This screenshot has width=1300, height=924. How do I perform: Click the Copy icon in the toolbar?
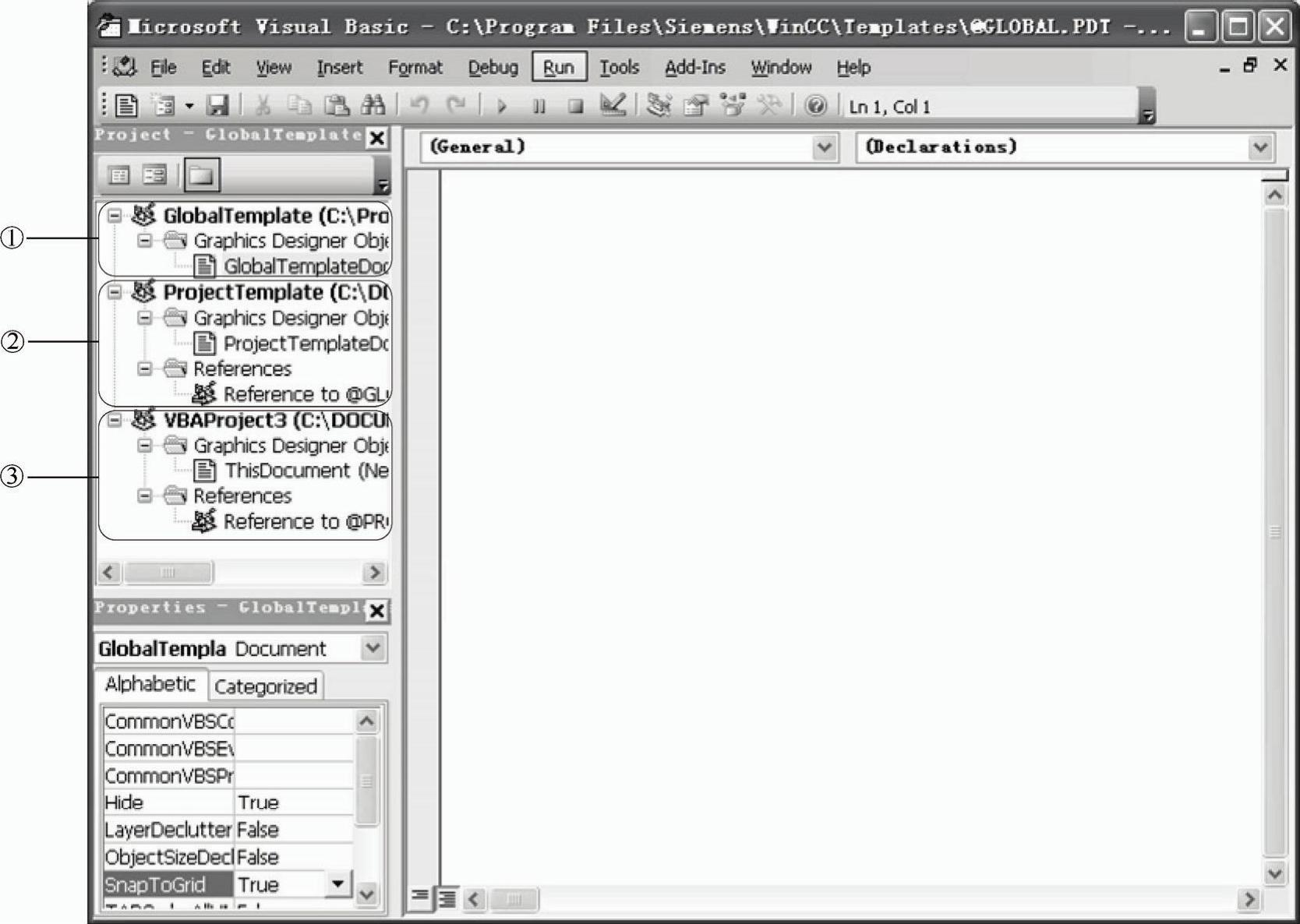click(x=299, y=105)
